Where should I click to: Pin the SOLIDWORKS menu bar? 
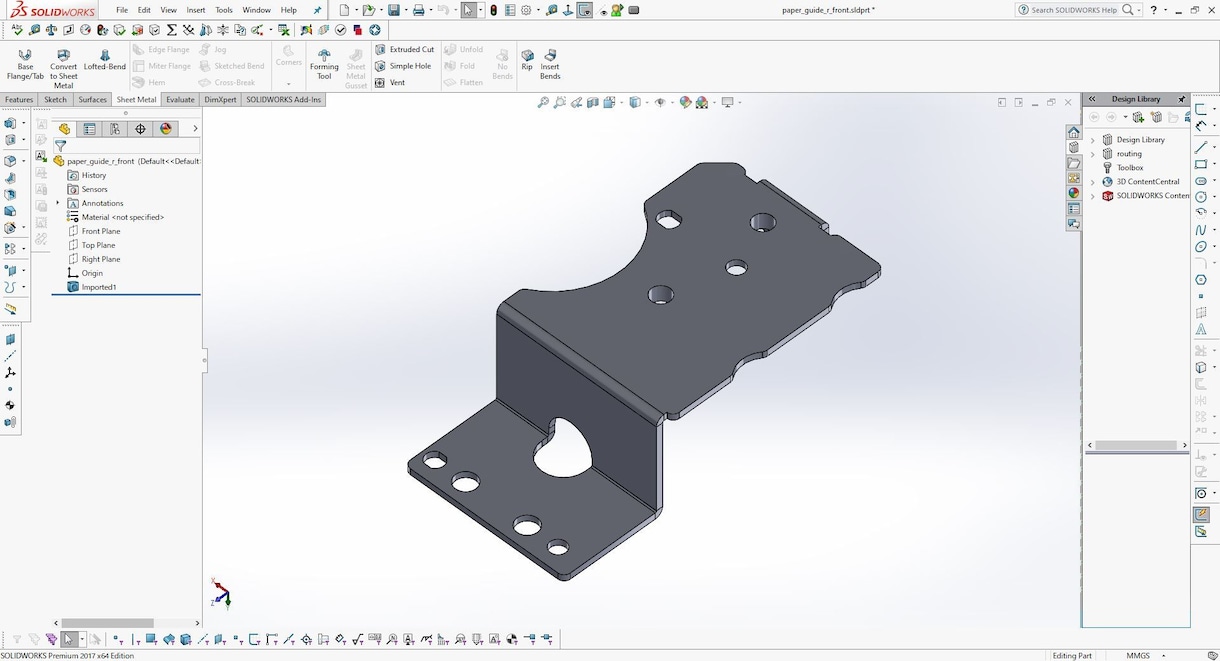click(x=317, y=10)
